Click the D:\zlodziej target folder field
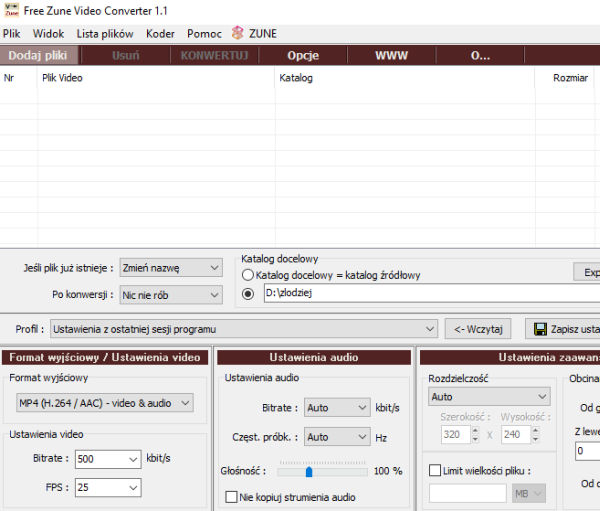This screenshot has height=511, width=600. point(432,293)
